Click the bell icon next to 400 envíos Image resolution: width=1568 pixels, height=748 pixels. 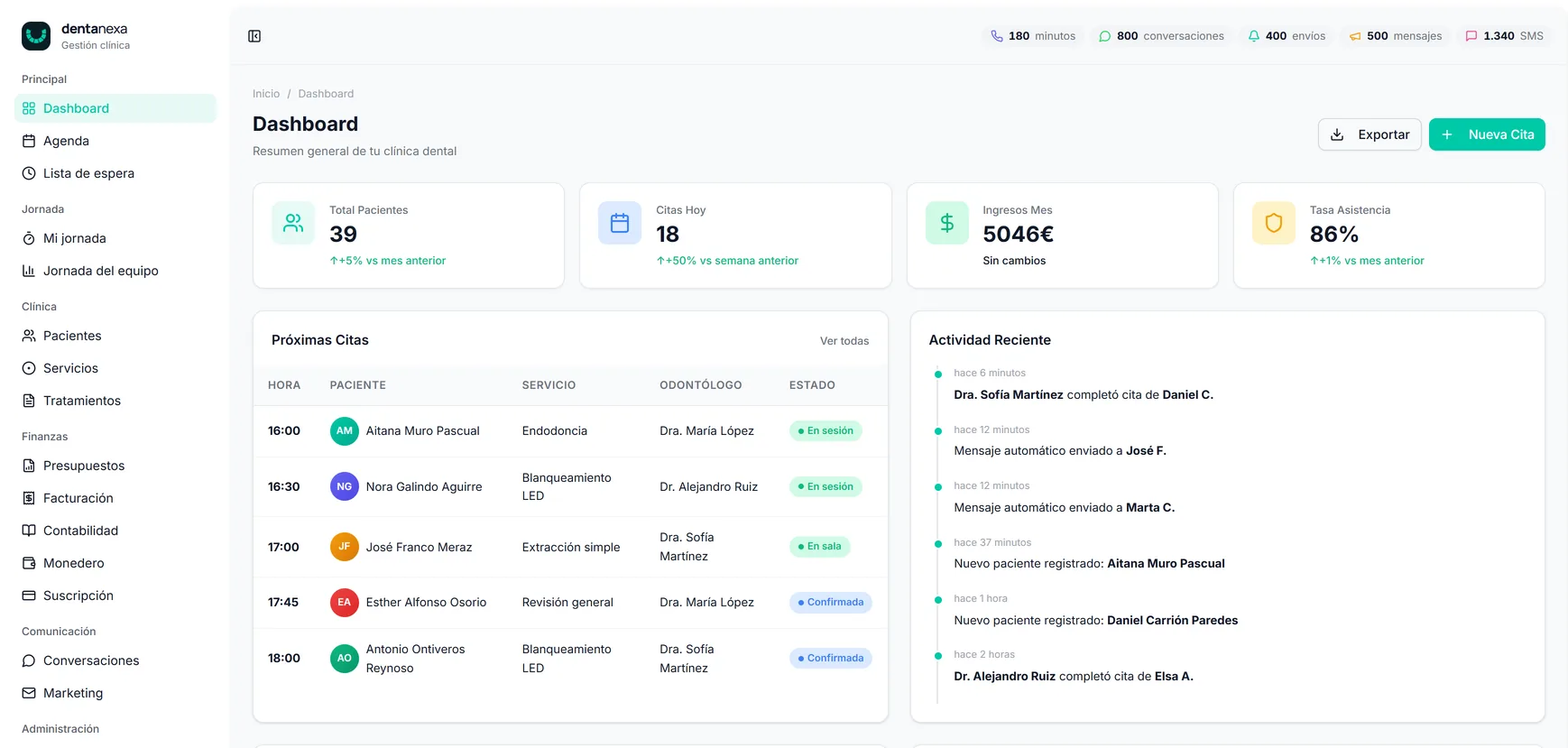(1254, 36)
